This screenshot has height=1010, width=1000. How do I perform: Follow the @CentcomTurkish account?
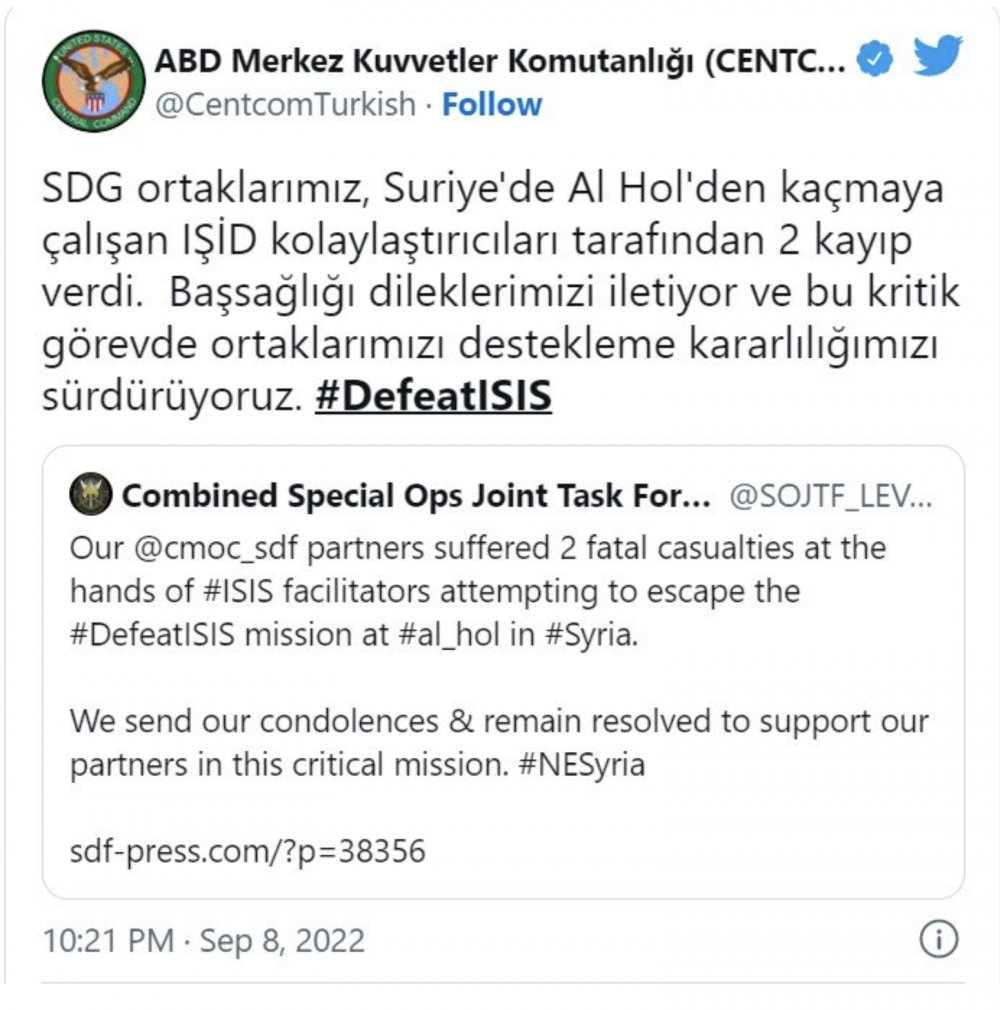[492, 104]
